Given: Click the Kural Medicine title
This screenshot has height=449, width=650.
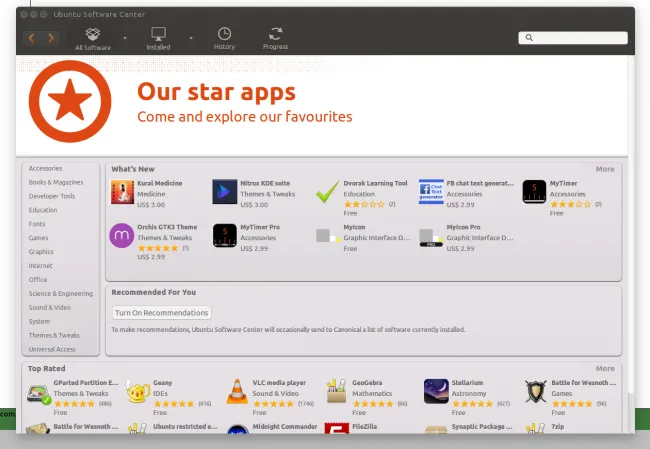Looking at the screenshot, I should tap(160, 183).
